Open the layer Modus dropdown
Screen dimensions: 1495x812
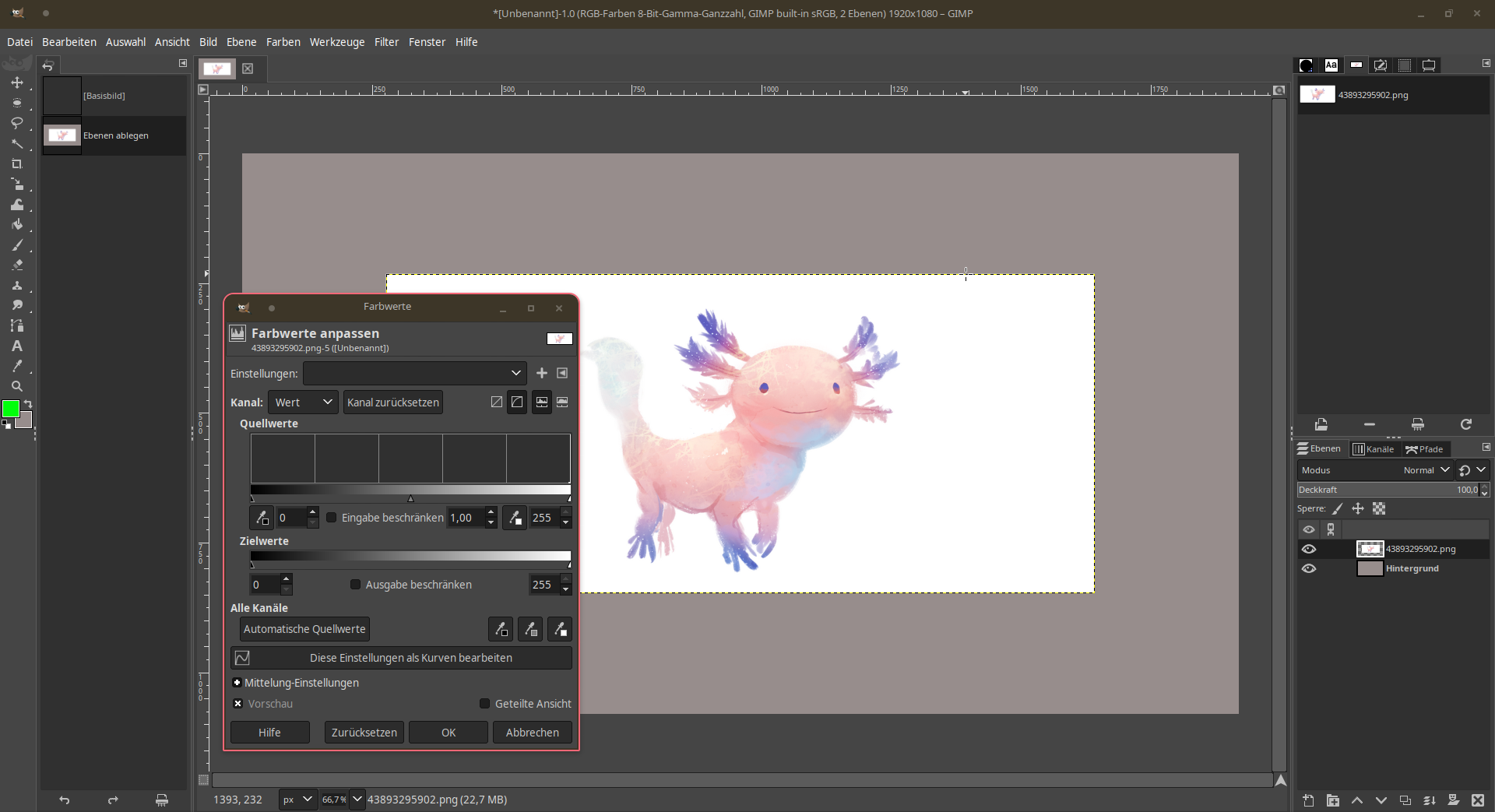click(x=1374, y=470)
